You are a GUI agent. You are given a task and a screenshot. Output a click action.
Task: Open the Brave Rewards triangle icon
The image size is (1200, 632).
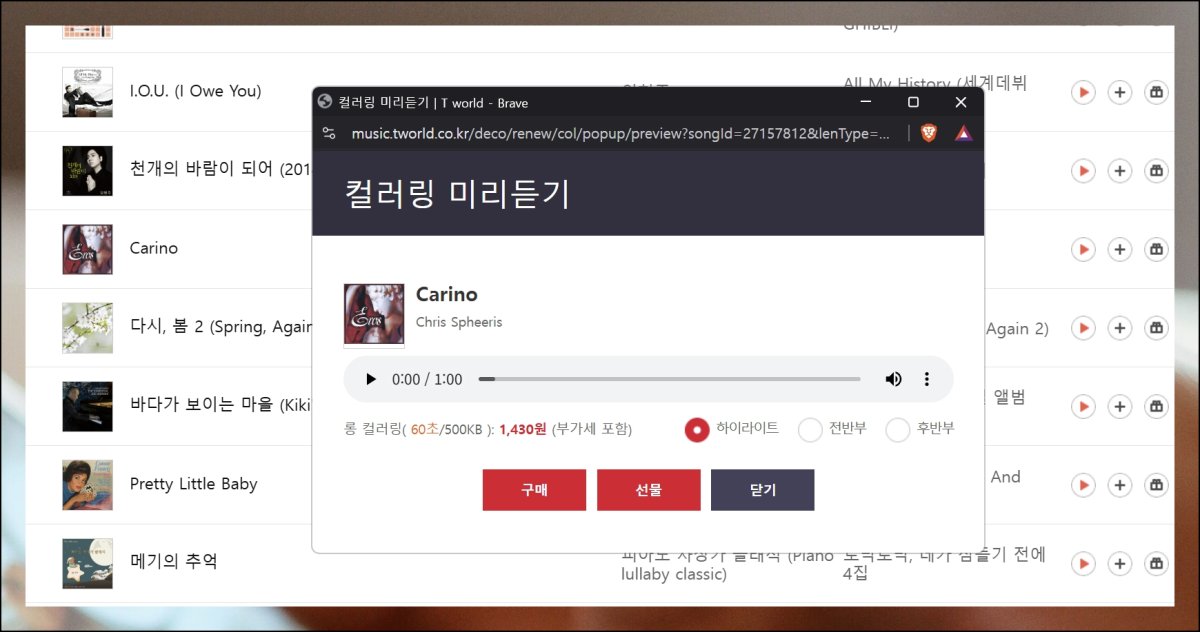tap(963, 133)
